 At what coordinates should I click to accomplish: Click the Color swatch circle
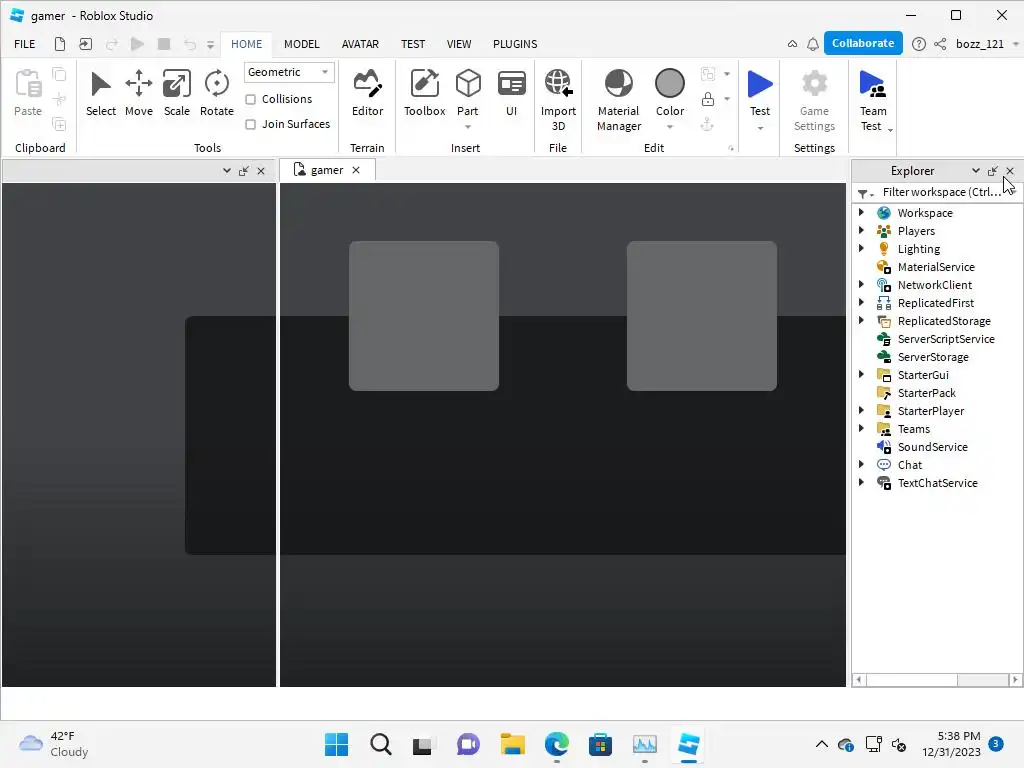(669, 84)
